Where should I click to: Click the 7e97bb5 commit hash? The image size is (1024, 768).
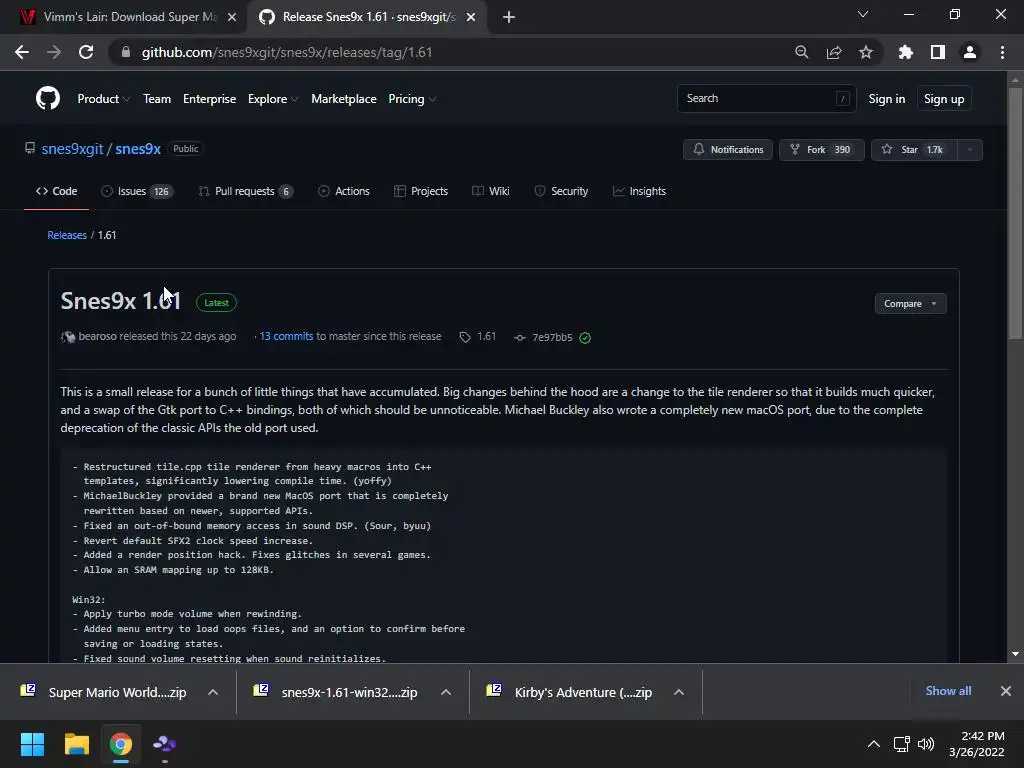[x=552, y=337]
